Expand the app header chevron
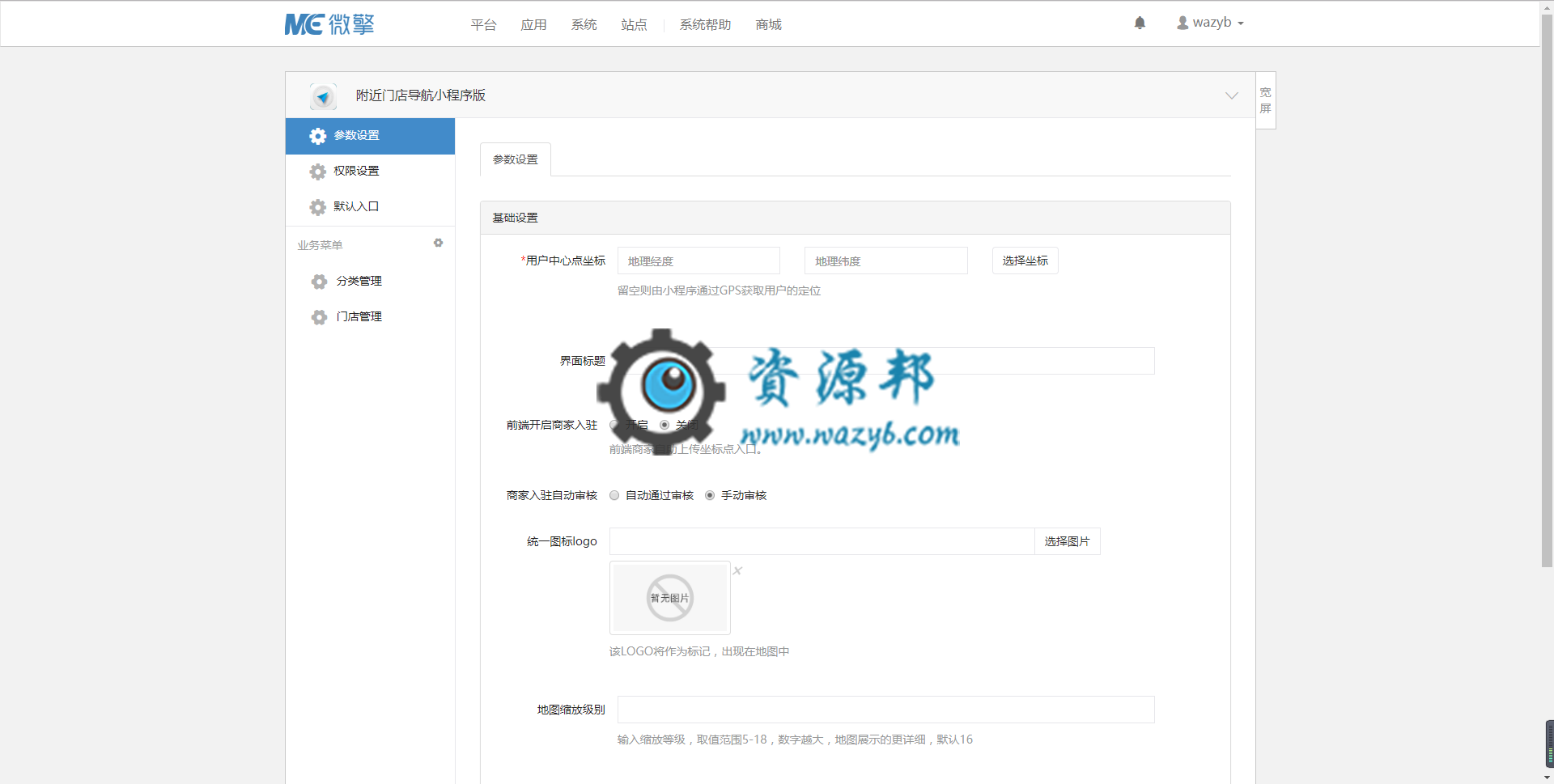This screenshot has width=1554, height=784. [1232, 95]
